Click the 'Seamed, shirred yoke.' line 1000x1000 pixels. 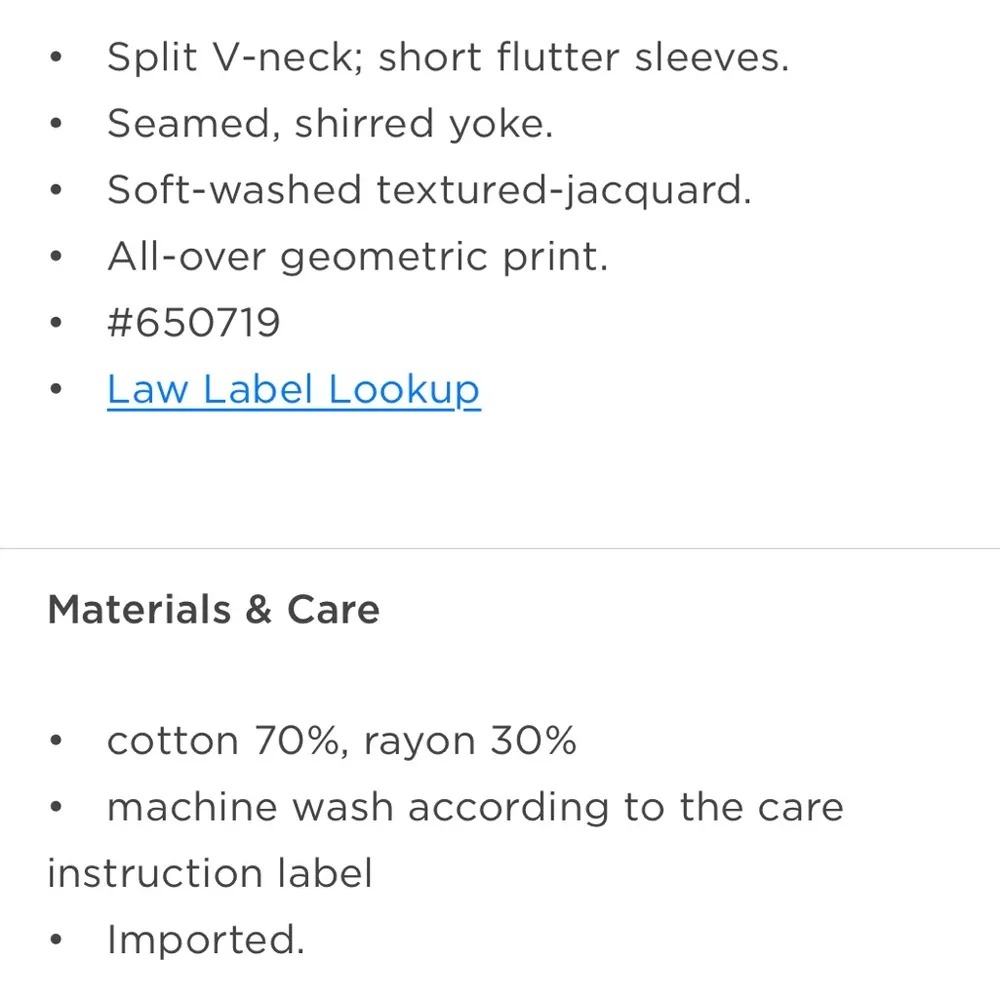pos(330,124)
